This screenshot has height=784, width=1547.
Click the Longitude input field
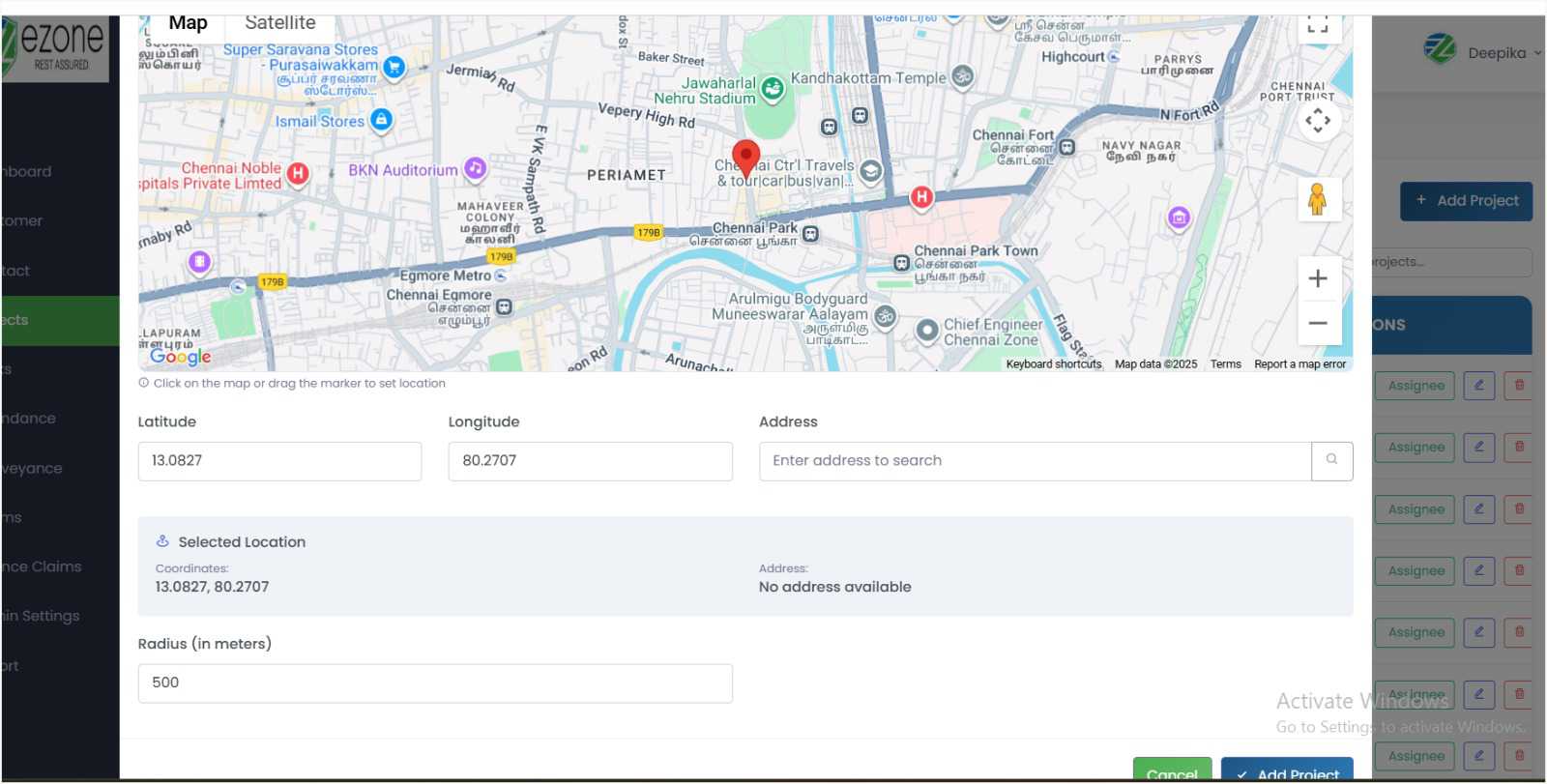click(590, 461)
